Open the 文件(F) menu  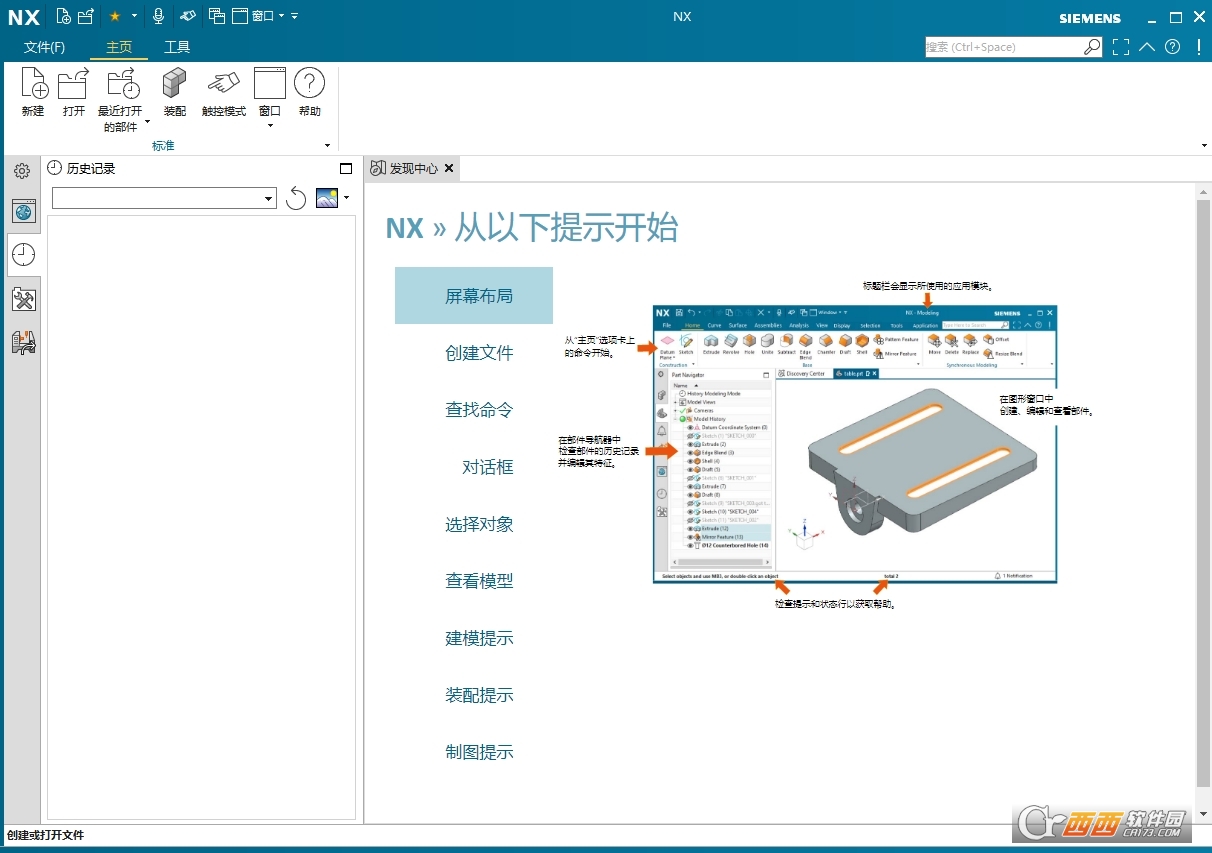(x=44, y=47)
